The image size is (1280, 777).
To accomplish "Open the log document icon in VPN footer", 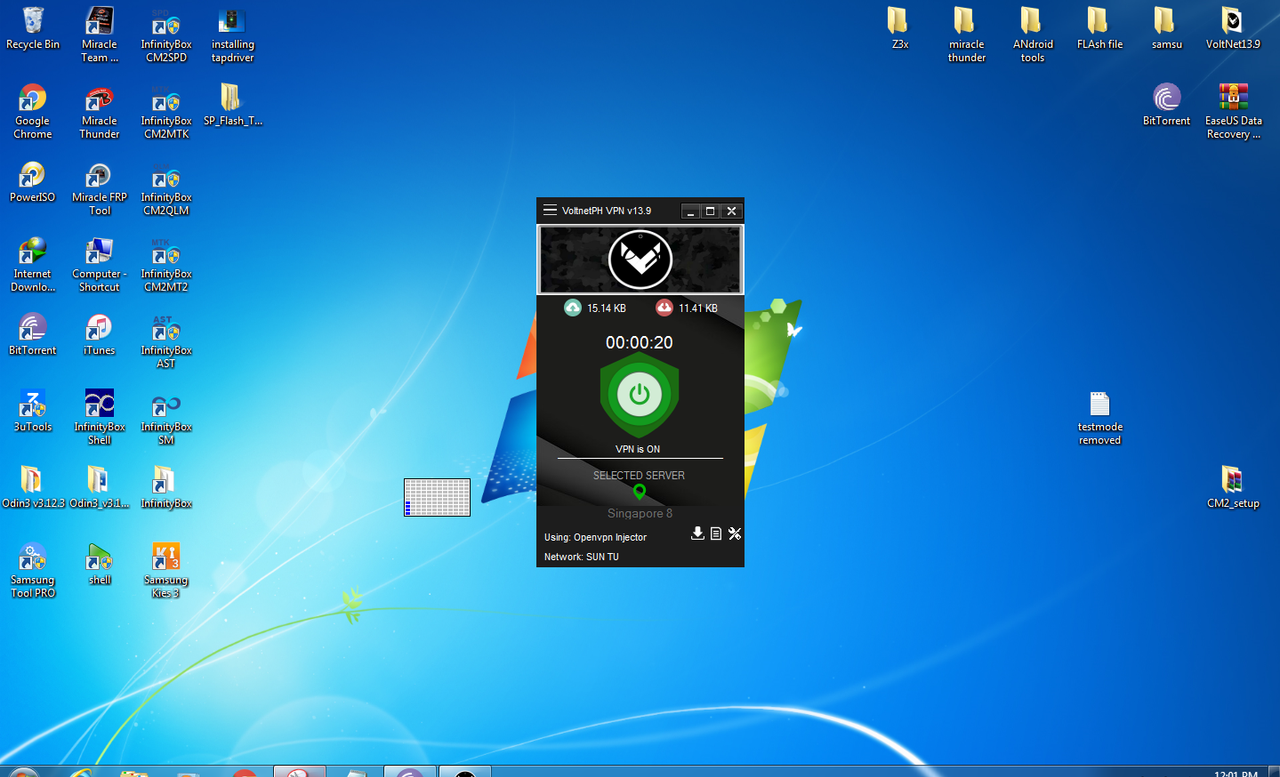I will point(716,534).
